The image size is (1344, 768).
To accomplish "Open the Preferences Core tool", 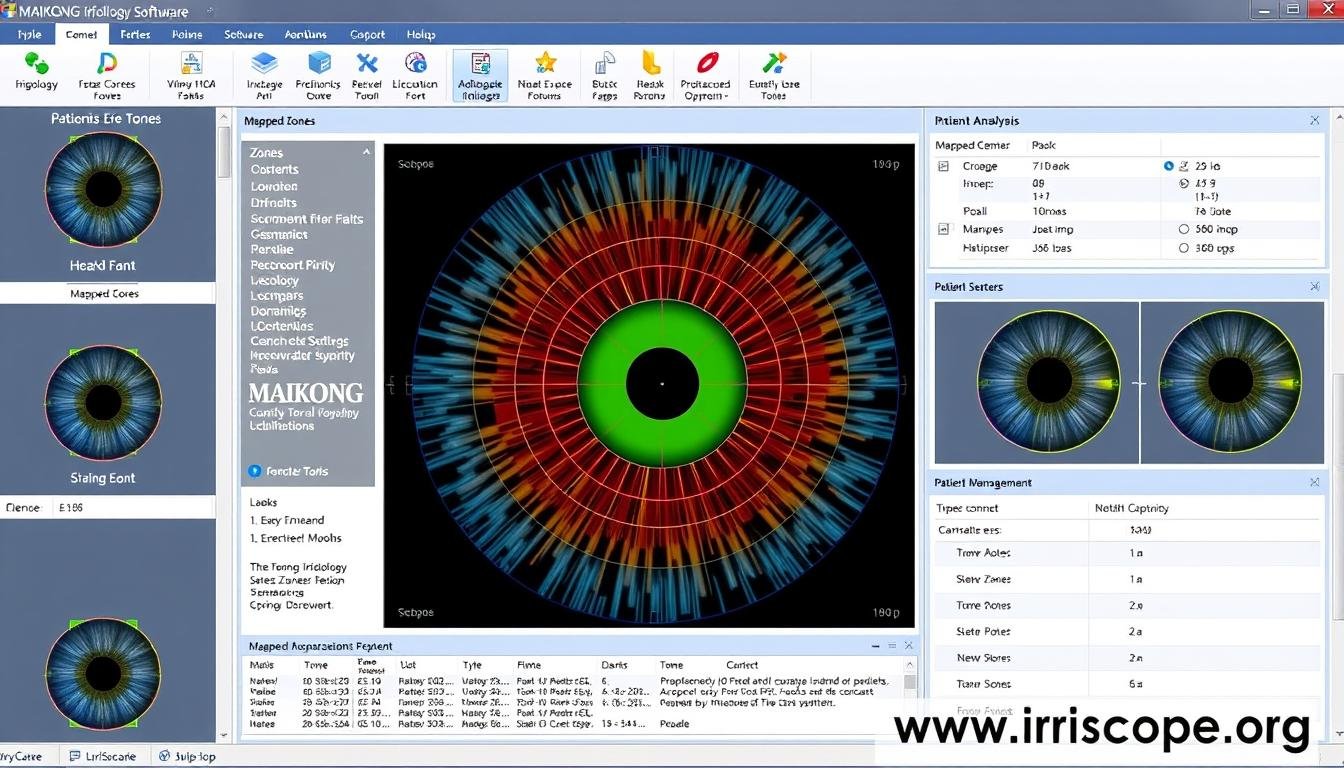I will 318,70.
